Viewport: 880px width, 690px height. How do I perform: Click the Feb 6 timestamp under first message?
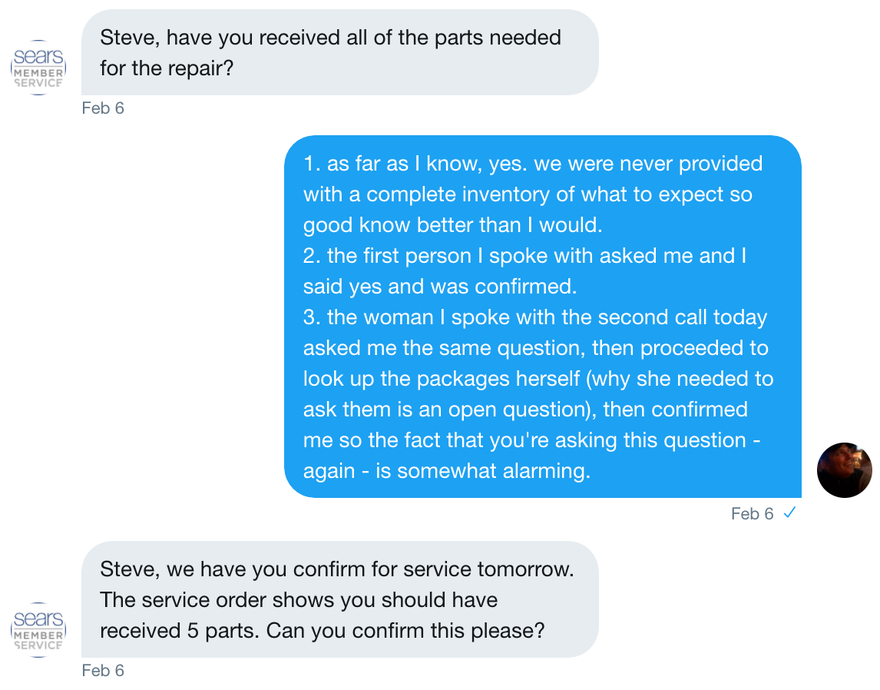103,108
